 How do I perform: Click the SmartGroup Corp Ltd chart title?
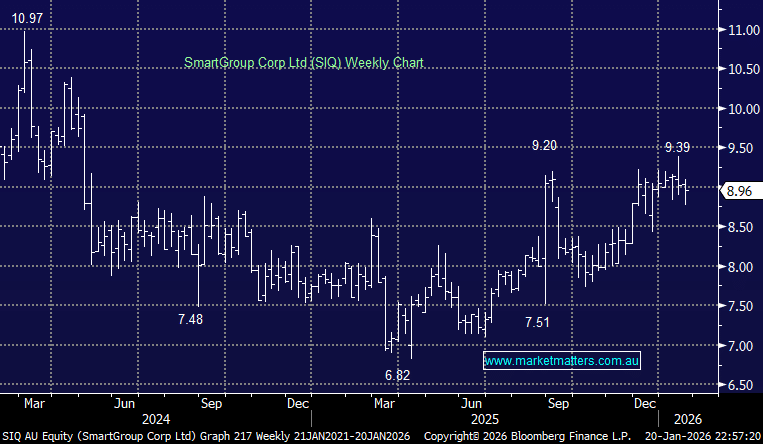[x=304, y=63]
